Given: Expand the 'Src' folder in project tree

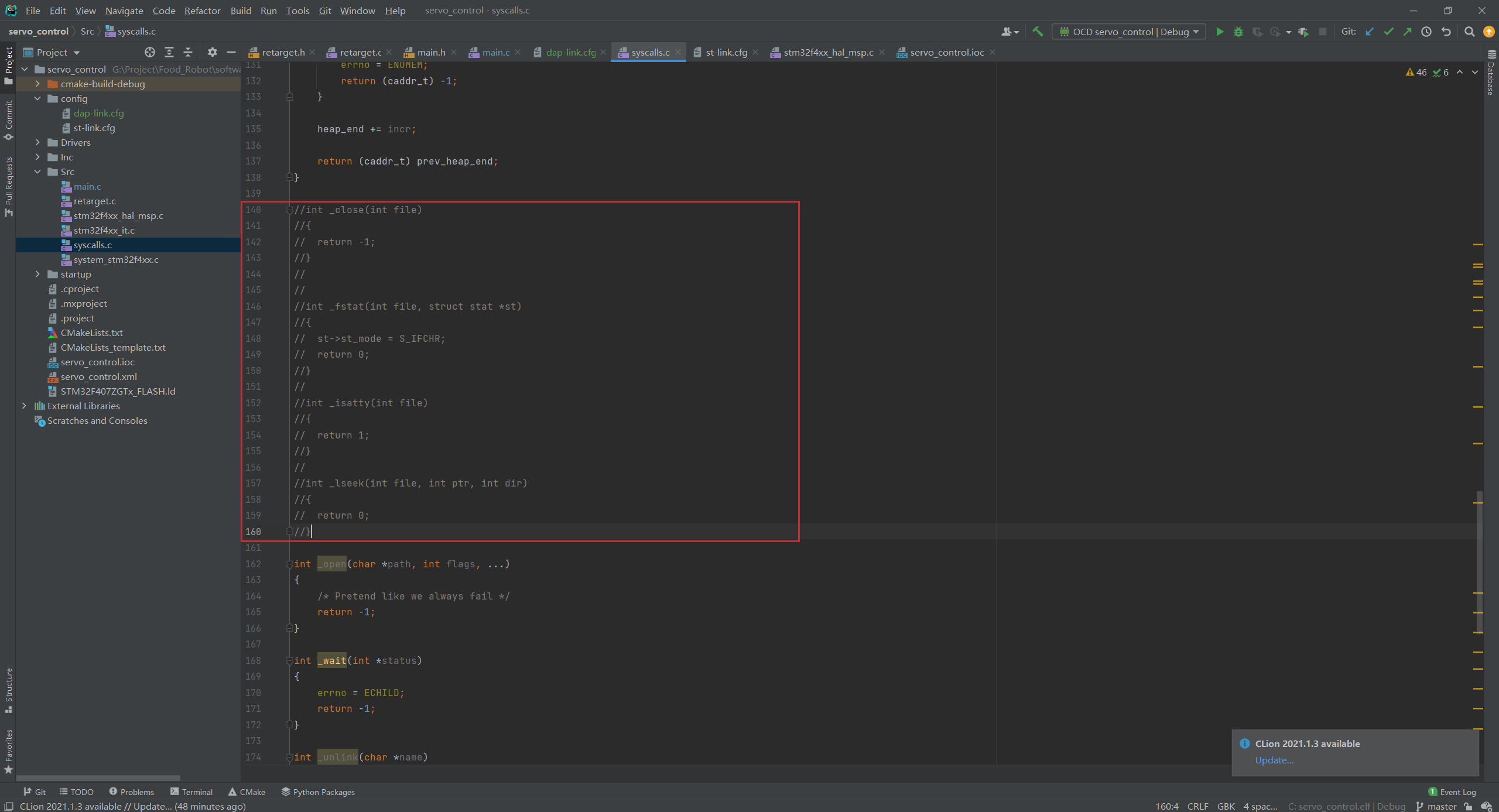Looking at the screenshot, I should point(39,171).
